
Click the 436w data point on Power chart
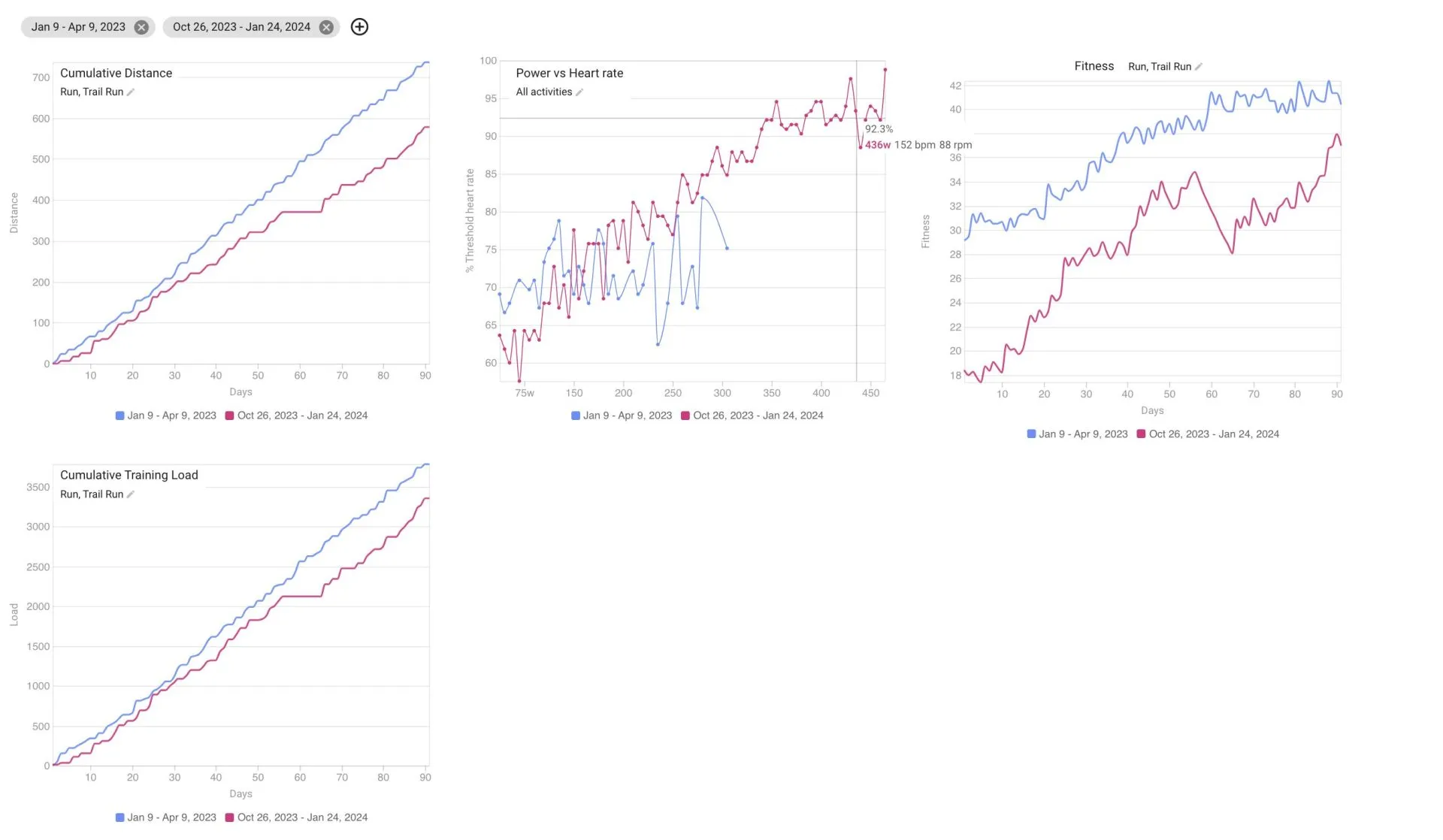(861, 147)
